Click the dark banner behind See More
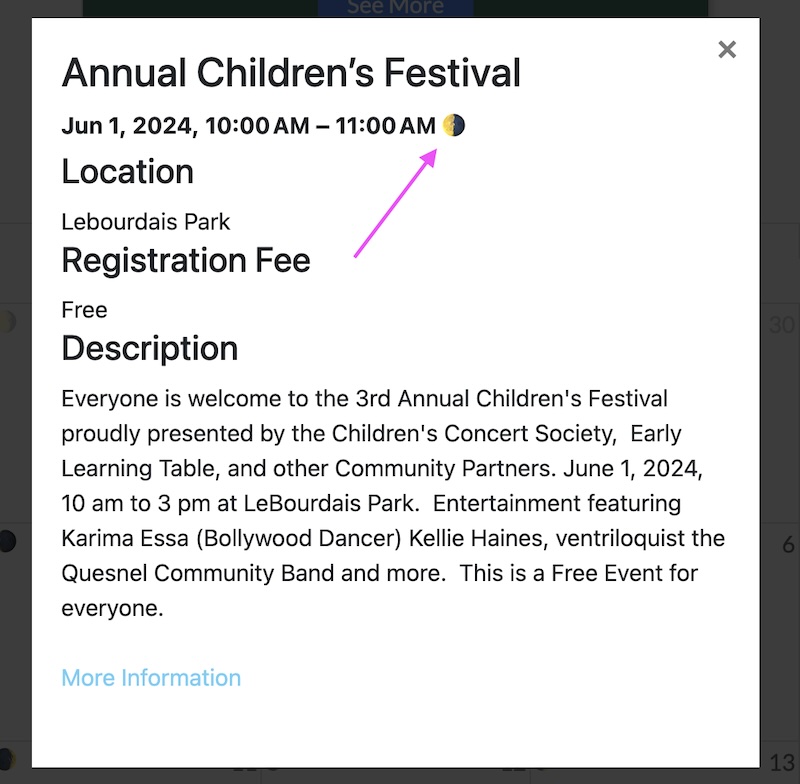This screenshot has height=784, width=800. point(200,8)
